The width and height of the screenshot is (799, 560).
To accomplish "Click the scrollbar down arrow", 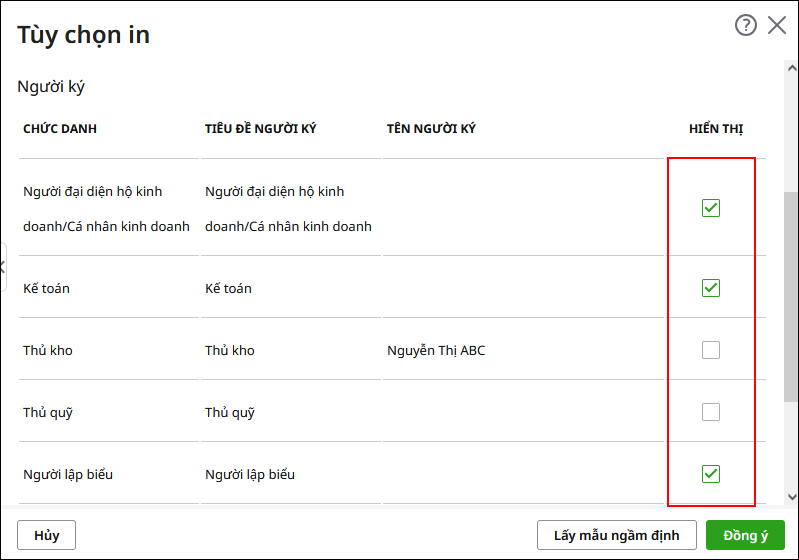I will click(x=791, y=496).
